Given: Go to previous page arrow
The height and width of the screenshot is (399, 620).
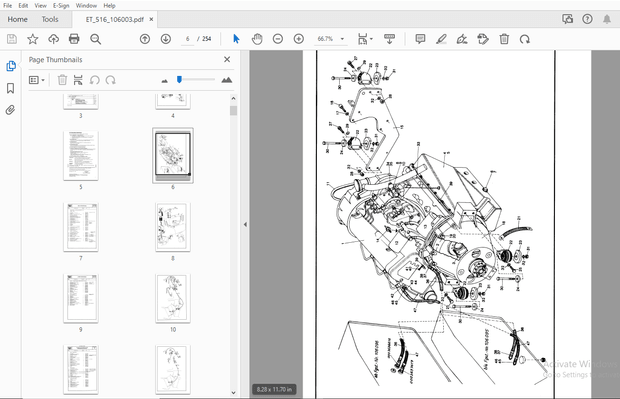Looking at the screenshot, I should pyautogui.click(x=145, y=39).
